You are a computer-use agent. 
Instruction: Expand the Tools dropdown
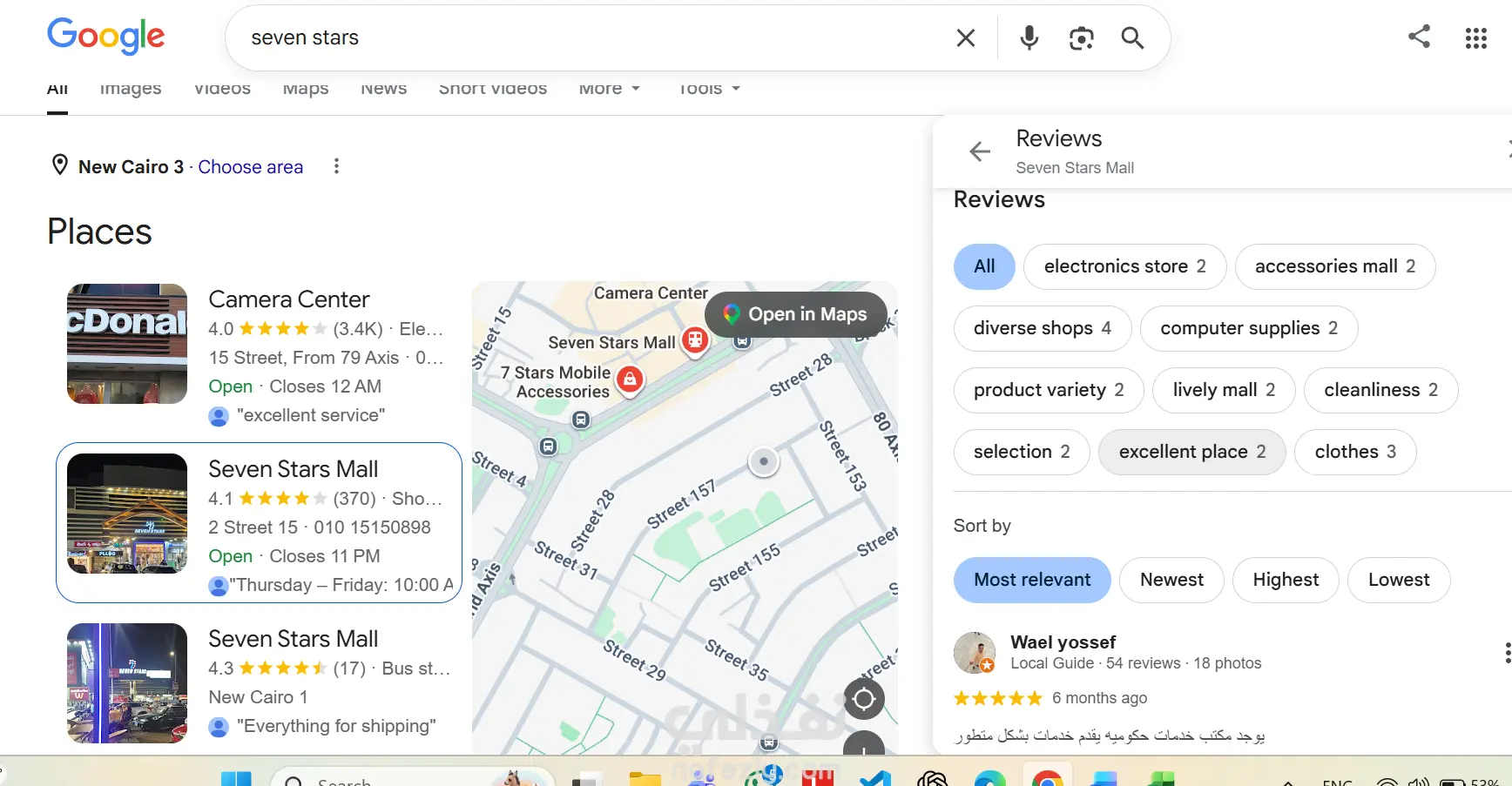click(709, 89)
